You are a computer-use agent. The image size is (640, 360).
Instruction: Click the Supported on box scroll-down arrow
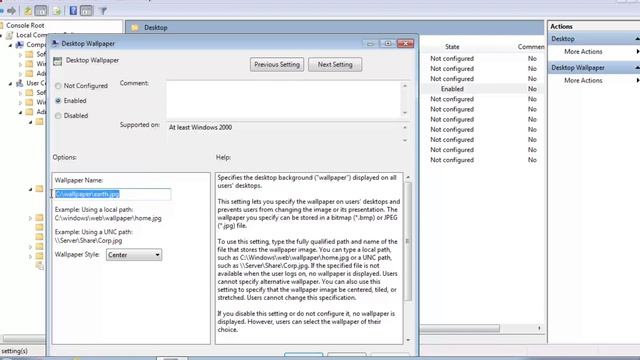[405, 140]
